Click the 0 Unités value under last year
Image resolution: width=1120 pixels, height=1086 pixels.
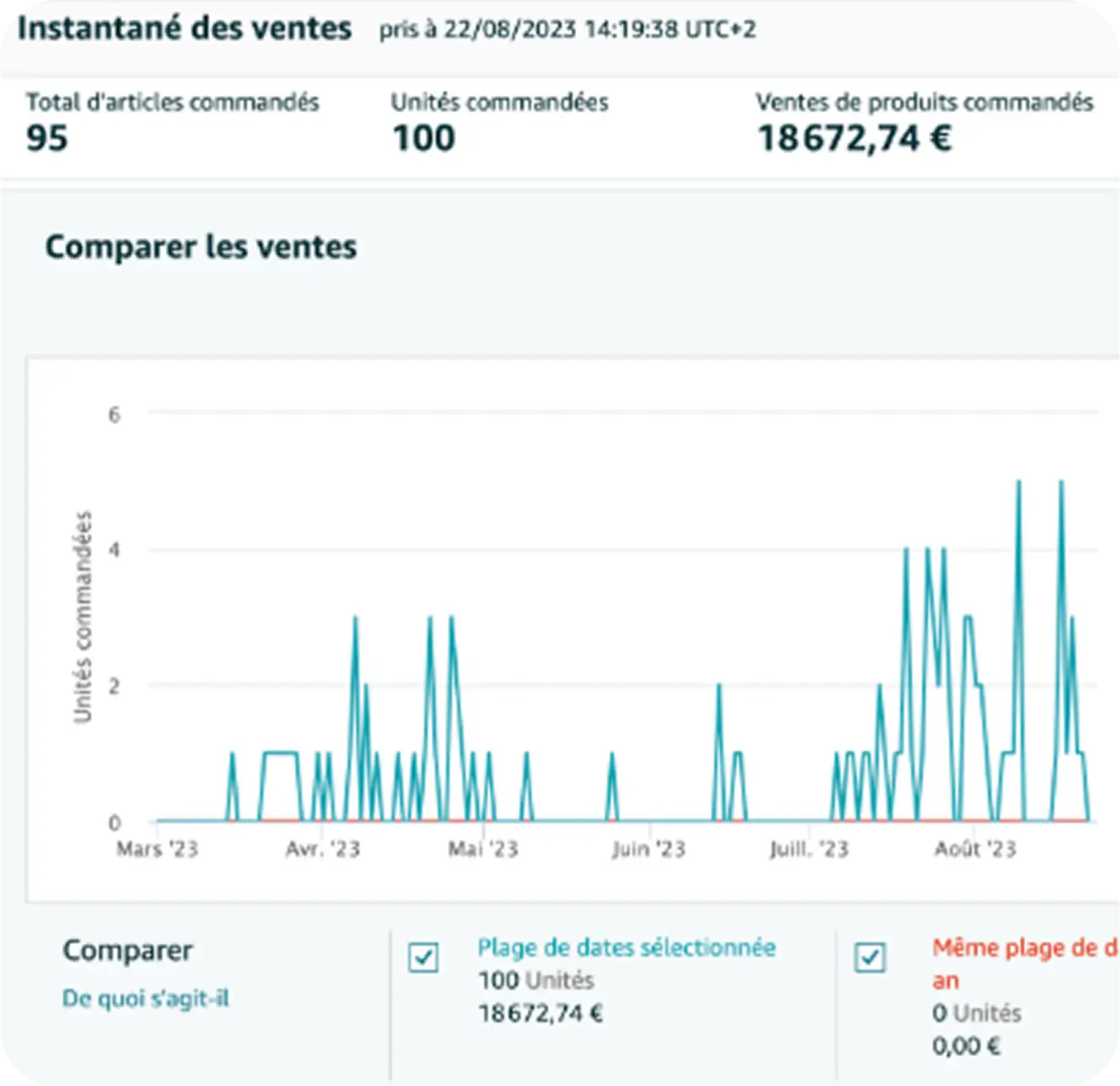(x=976, y=1013)
